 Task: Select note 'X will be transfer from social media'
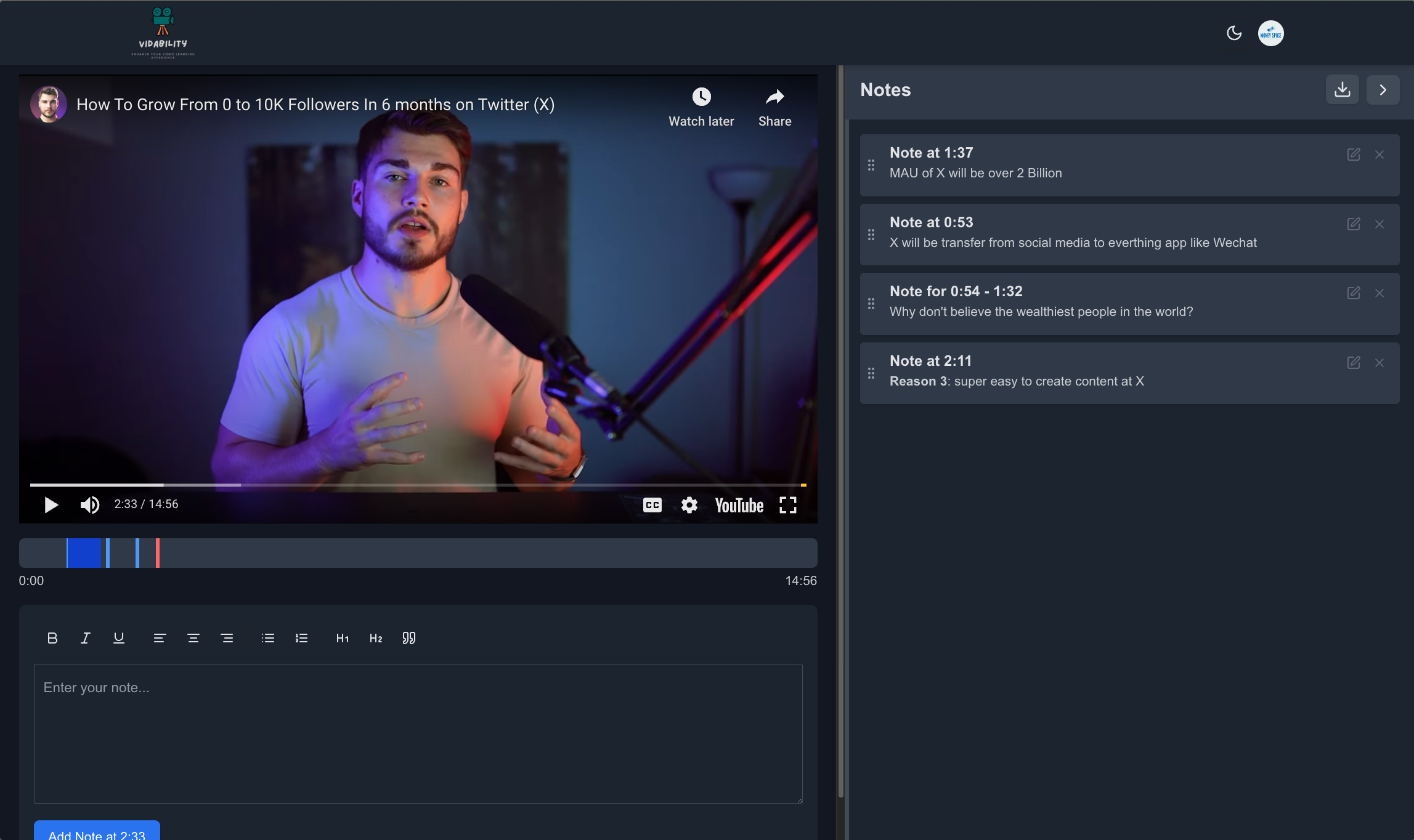(x=1073, y=243)
